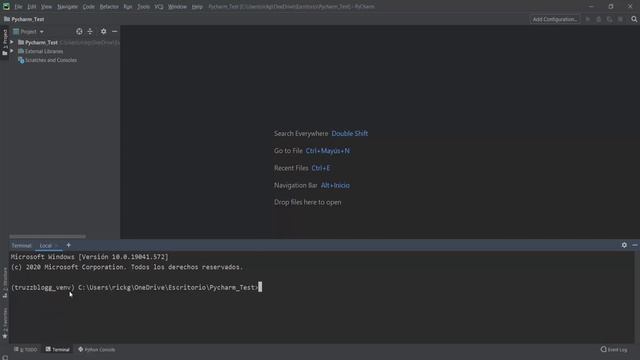Open the Code menu
640x360 pixels.
[x=89, y=7]
